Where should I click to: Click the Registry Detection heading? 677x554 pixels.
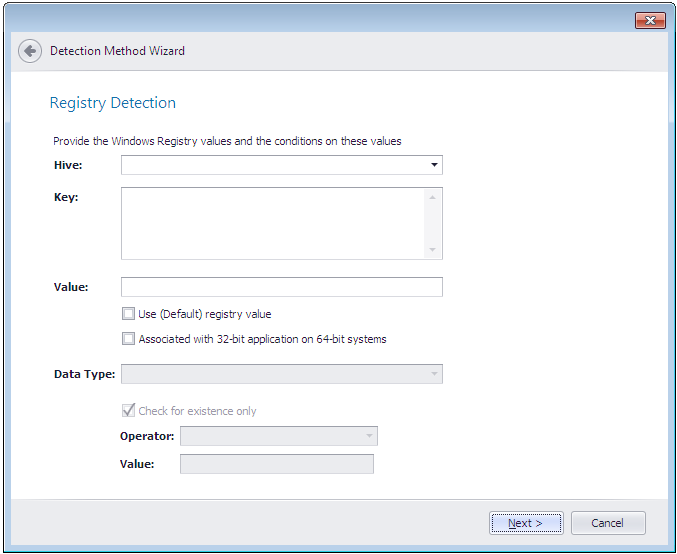click(112, 103)
